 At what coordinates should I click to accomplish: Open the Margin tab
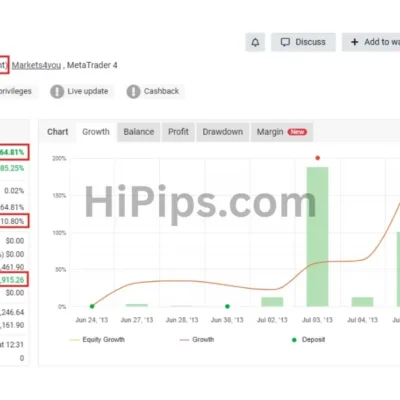[282, 132]
